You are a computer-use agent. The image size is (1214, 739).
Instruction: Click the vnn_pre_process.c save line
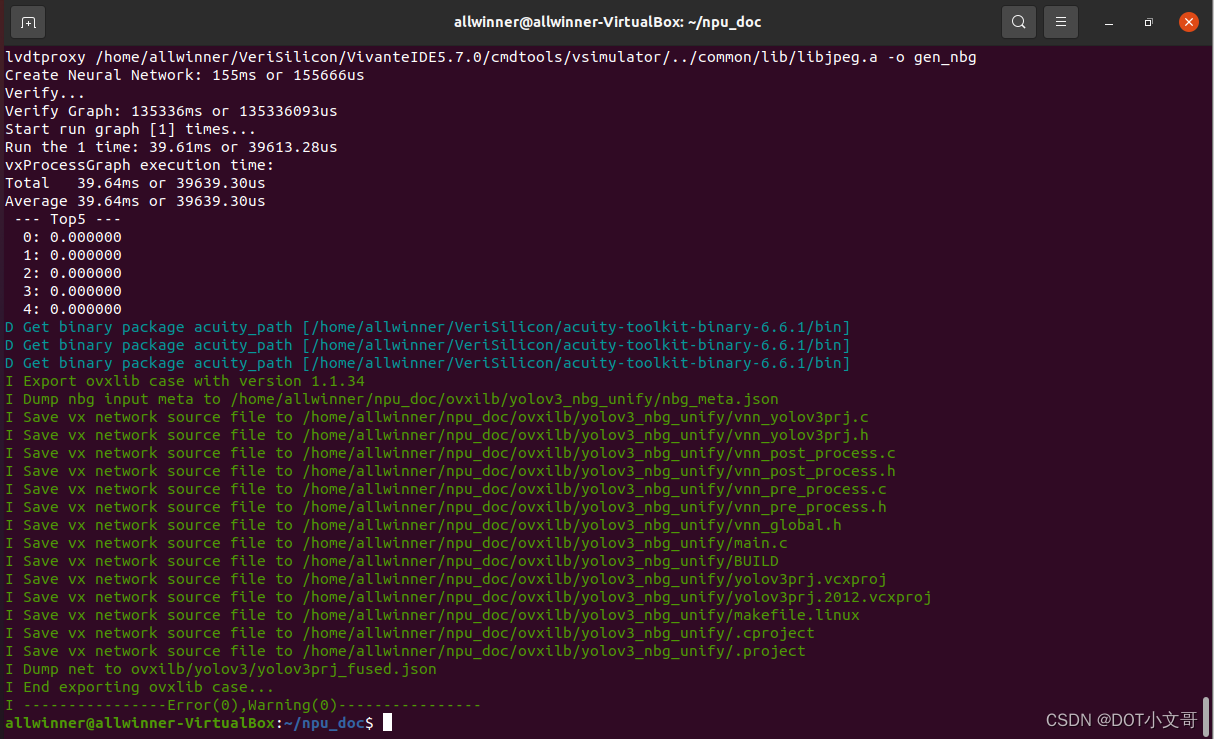point(446,489)
